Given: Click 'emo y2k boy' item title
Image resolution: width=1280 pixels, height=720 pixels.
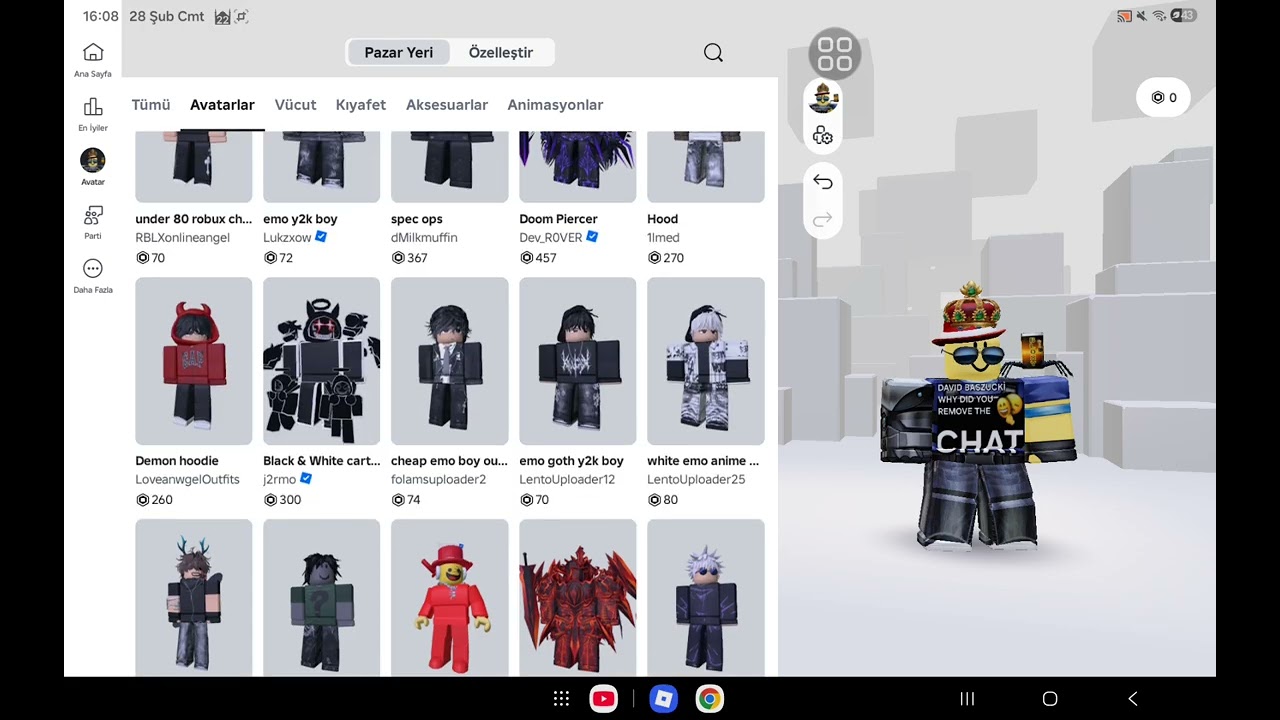Looking at the screenshot, I should (300, 219).
